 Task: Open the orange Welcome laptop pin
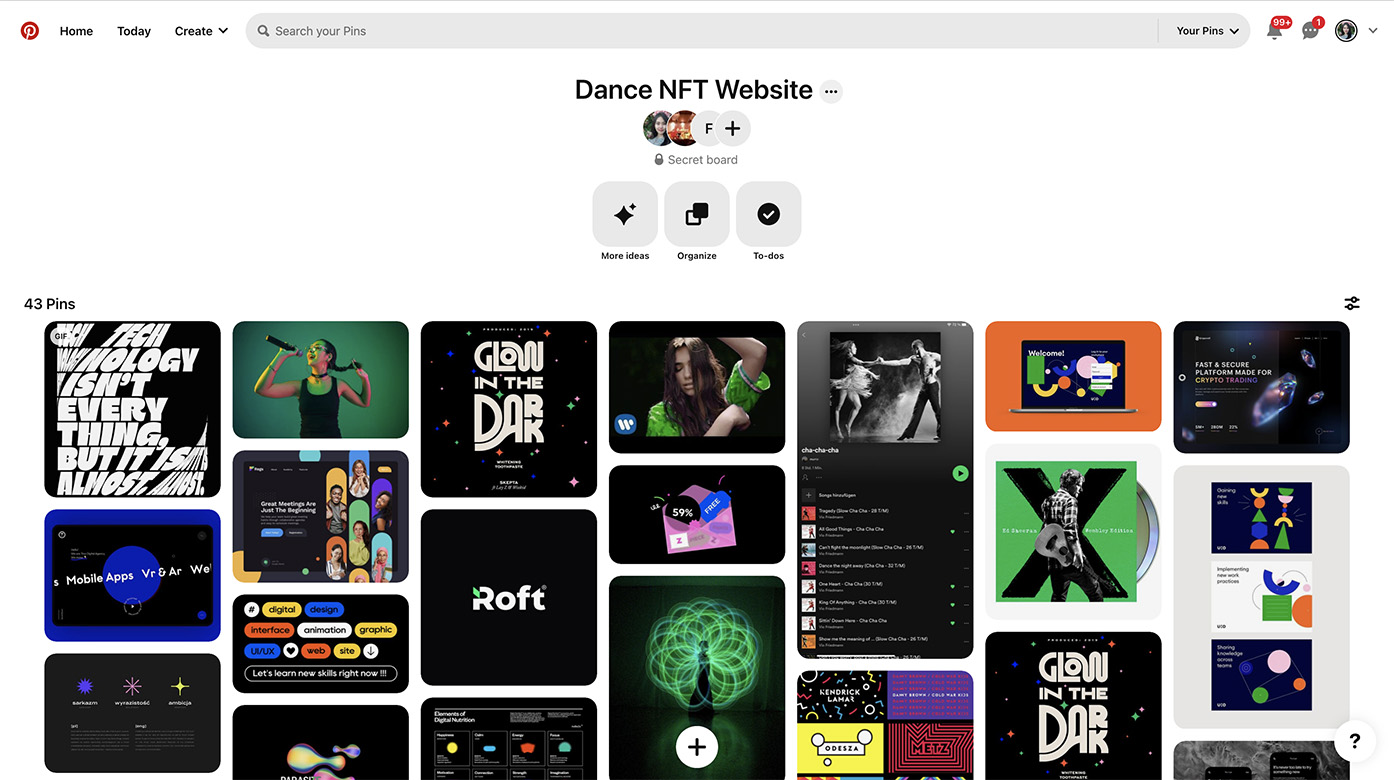1073,376
